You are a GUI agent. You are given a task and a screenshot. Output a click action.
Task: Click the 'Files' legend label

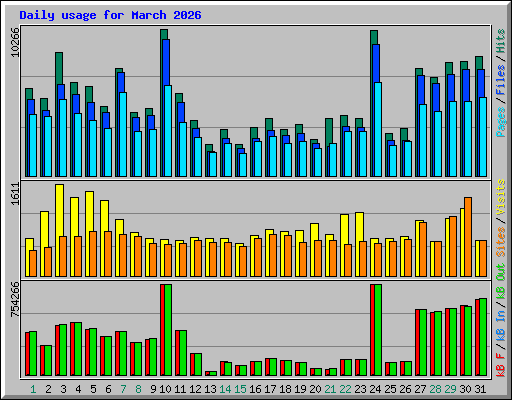pos(501,80)
